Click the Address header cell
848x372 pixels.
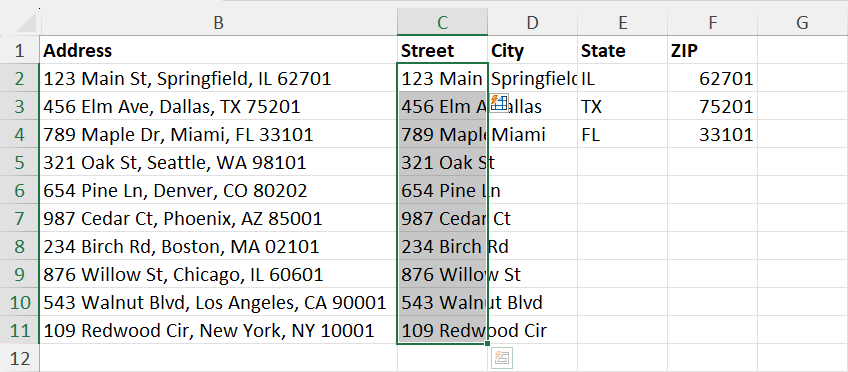pos(218,50)
